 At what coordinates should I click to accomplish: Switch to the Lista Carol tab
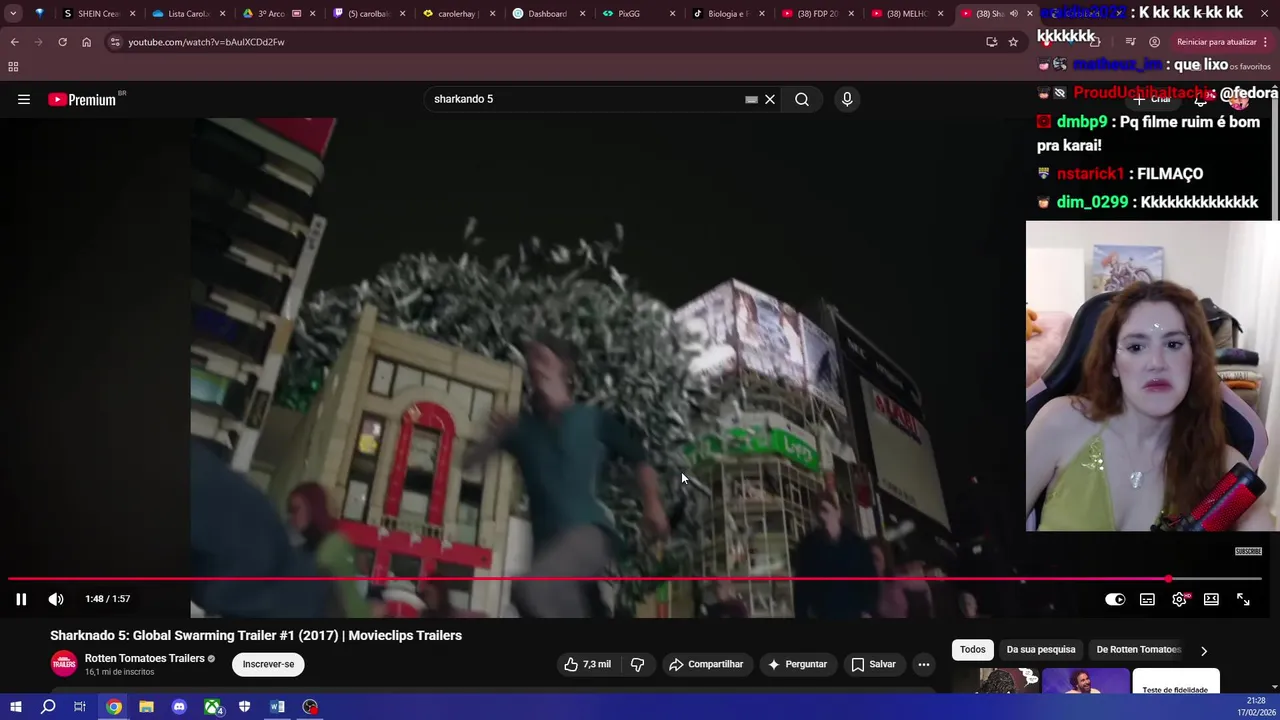click(187, 14)
